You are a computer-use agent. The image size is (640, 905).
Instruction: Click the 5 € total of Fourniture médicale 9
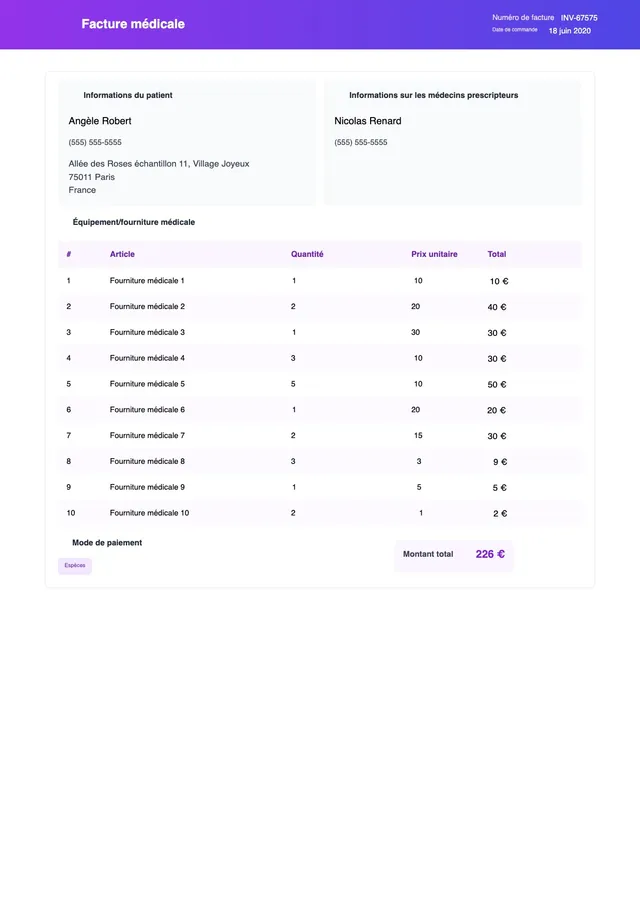click(x=500, y=488)
